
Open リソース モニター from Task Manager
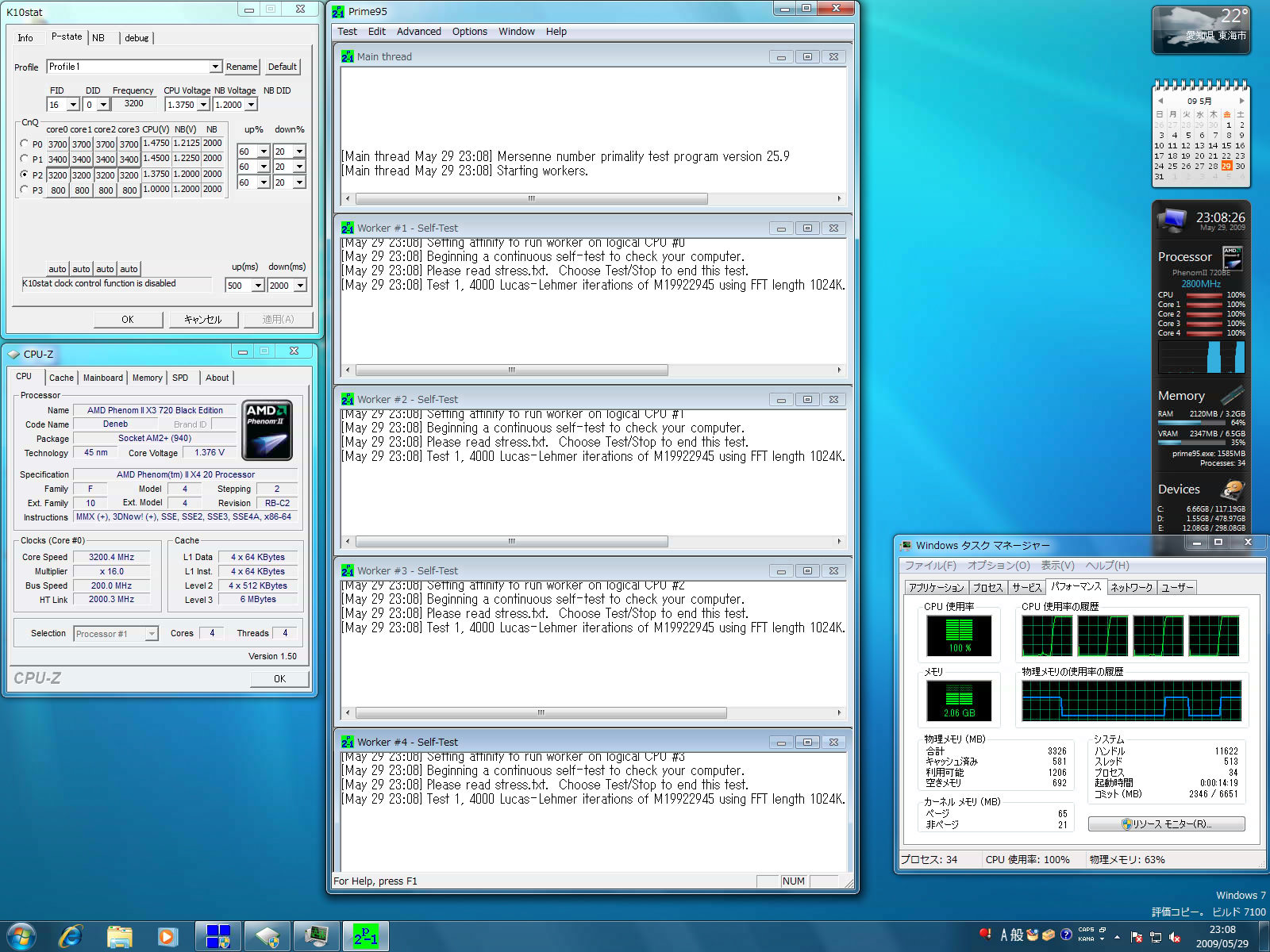[x=1166, y=824]
